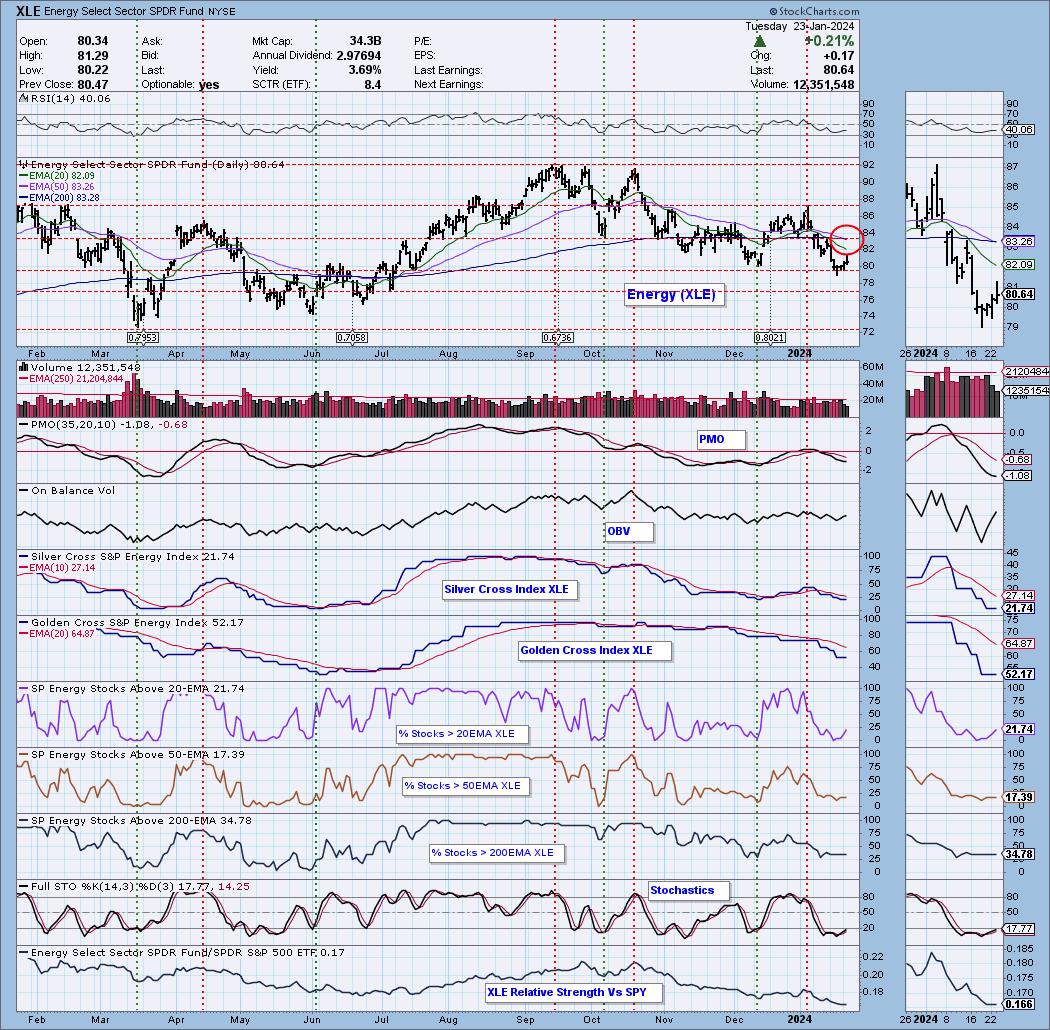Click the SP Energy Stocks Above 200-EMA legend
Image resolution: width=1050 pixels, height=1030 pixels.
click(135, 820)
